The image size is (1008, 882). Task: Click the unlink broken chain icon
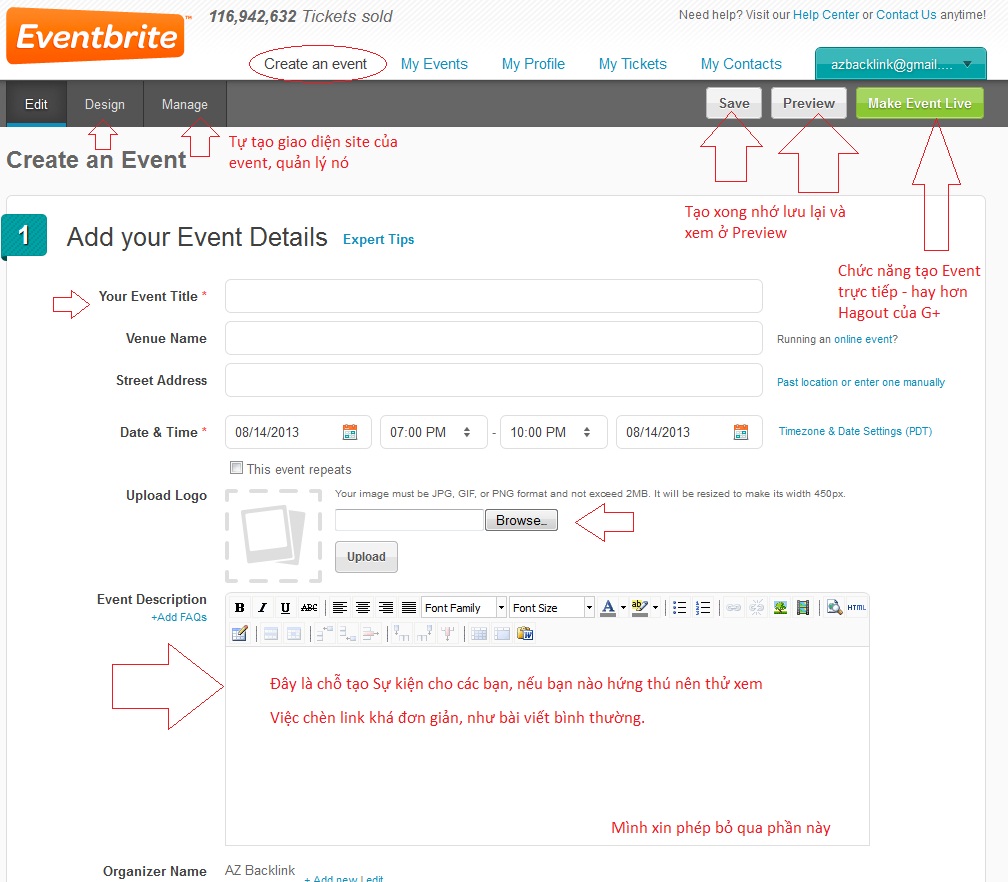click(x=757, y=608)
